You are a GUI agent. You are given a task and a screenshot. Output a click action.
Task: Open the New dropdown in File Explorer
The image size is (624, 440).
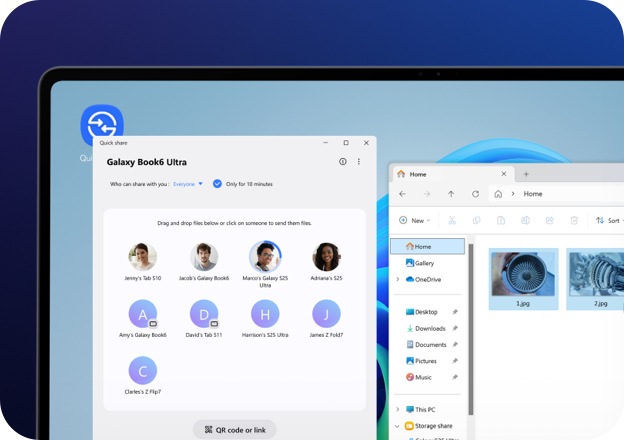click(414, 220)
